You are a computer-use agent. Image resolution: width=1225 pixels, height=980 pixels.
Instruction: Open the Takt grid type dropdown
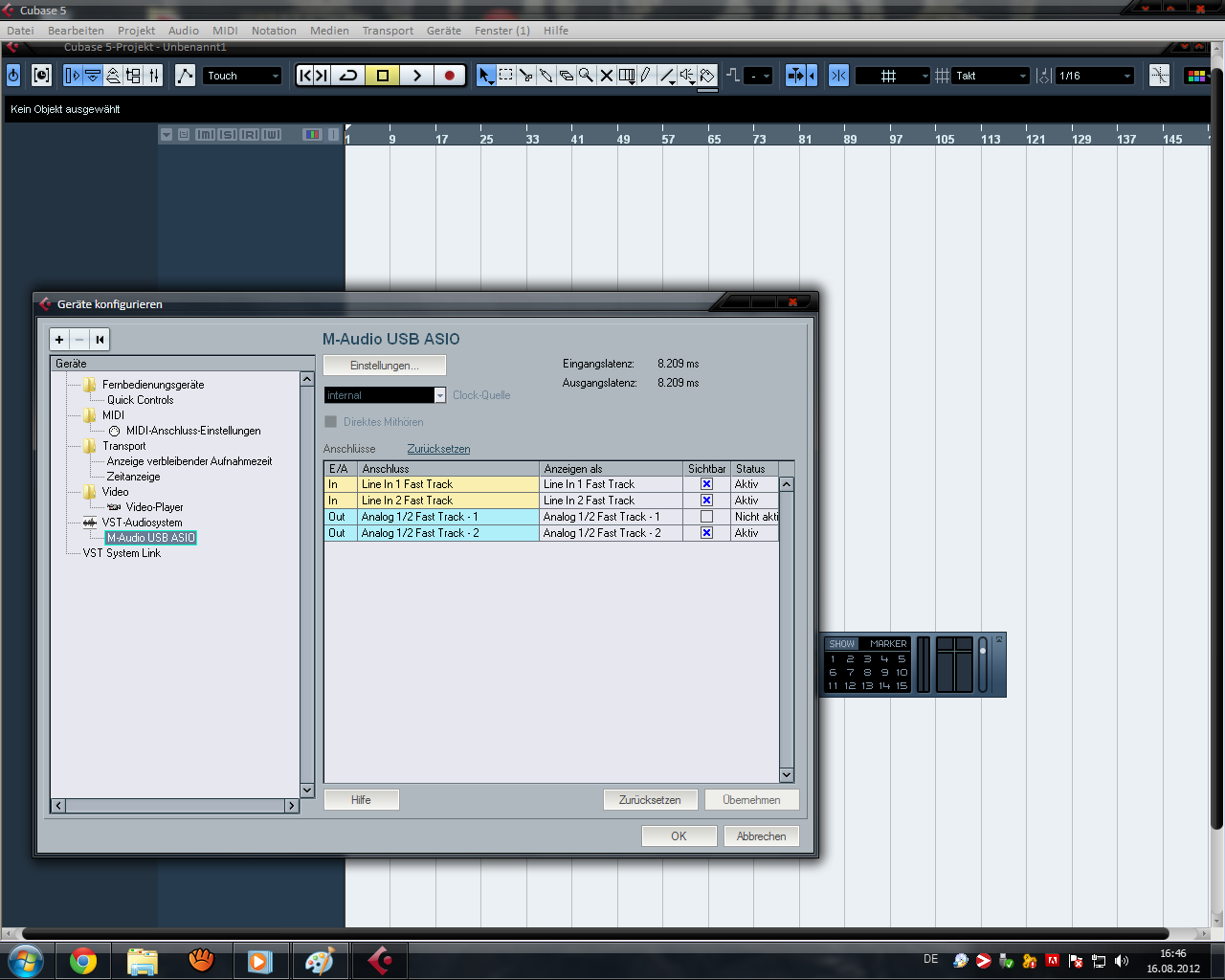(x=991, y=76)
